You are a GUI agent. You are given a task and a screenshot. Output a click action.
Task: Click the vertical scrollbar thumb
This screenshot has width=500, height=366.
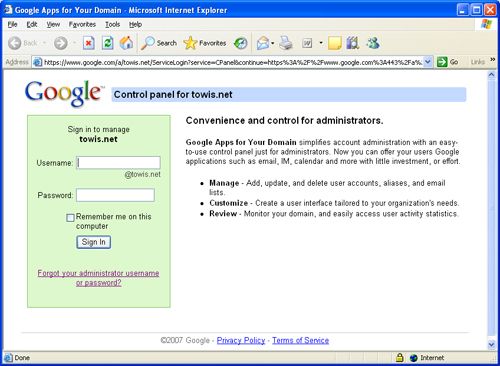(x=491, y=209)
